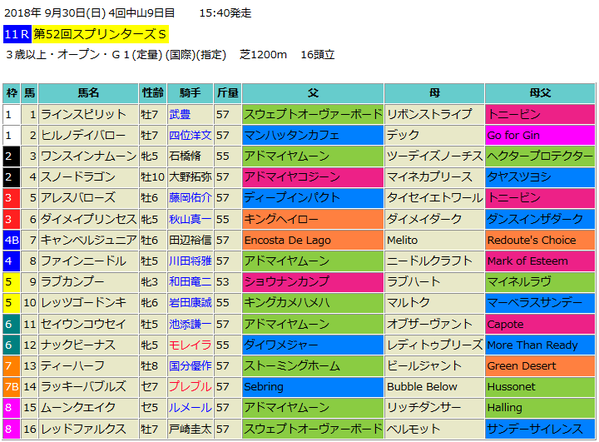
Task: Click sire cell ダイワメジャー
Action: tap(312, 345)
